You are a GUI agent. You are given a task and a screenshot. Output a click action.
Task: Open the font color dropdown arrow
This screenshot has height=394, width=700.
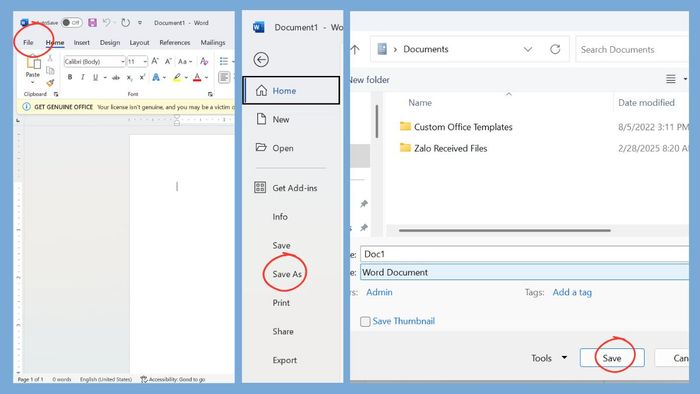tap(206, 78)
